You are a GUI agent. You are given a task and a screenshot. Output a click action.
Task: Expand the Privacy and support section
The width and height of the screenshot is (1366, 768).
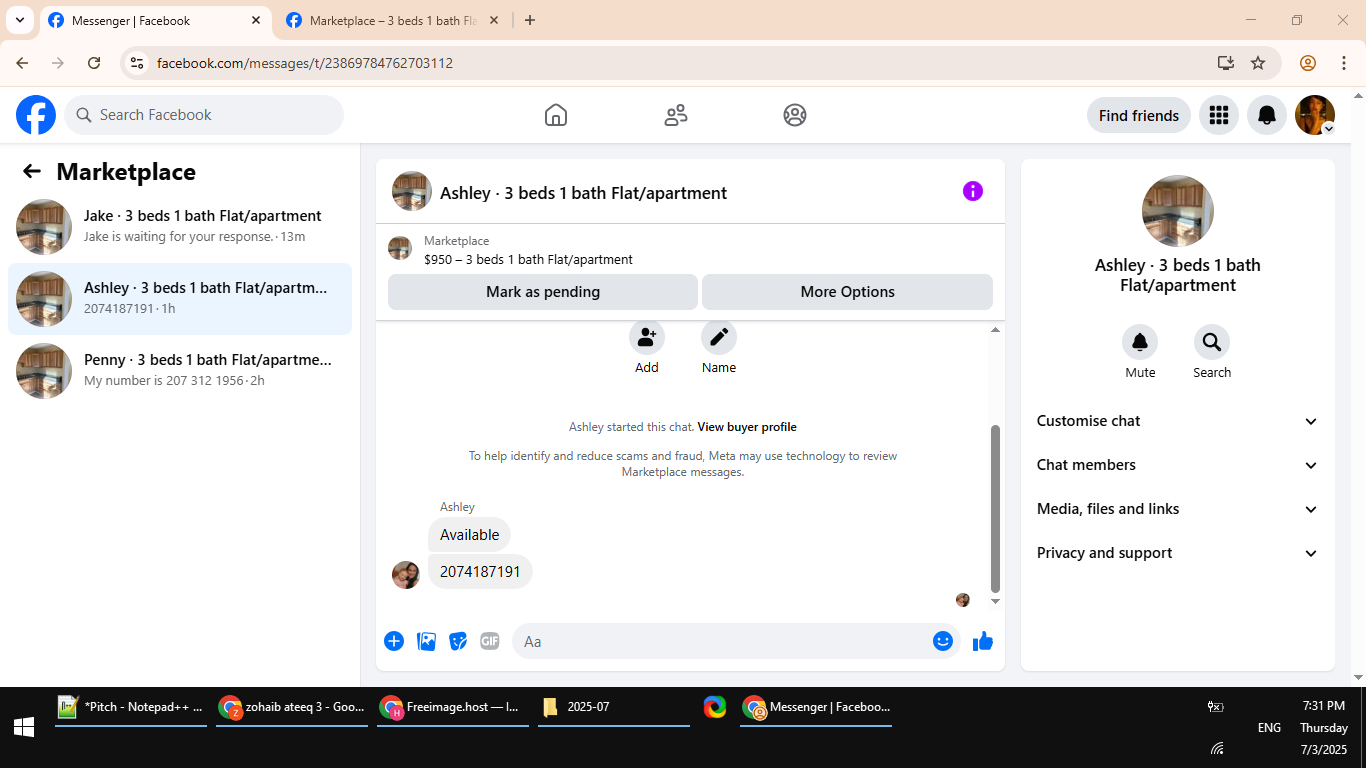1178,553
